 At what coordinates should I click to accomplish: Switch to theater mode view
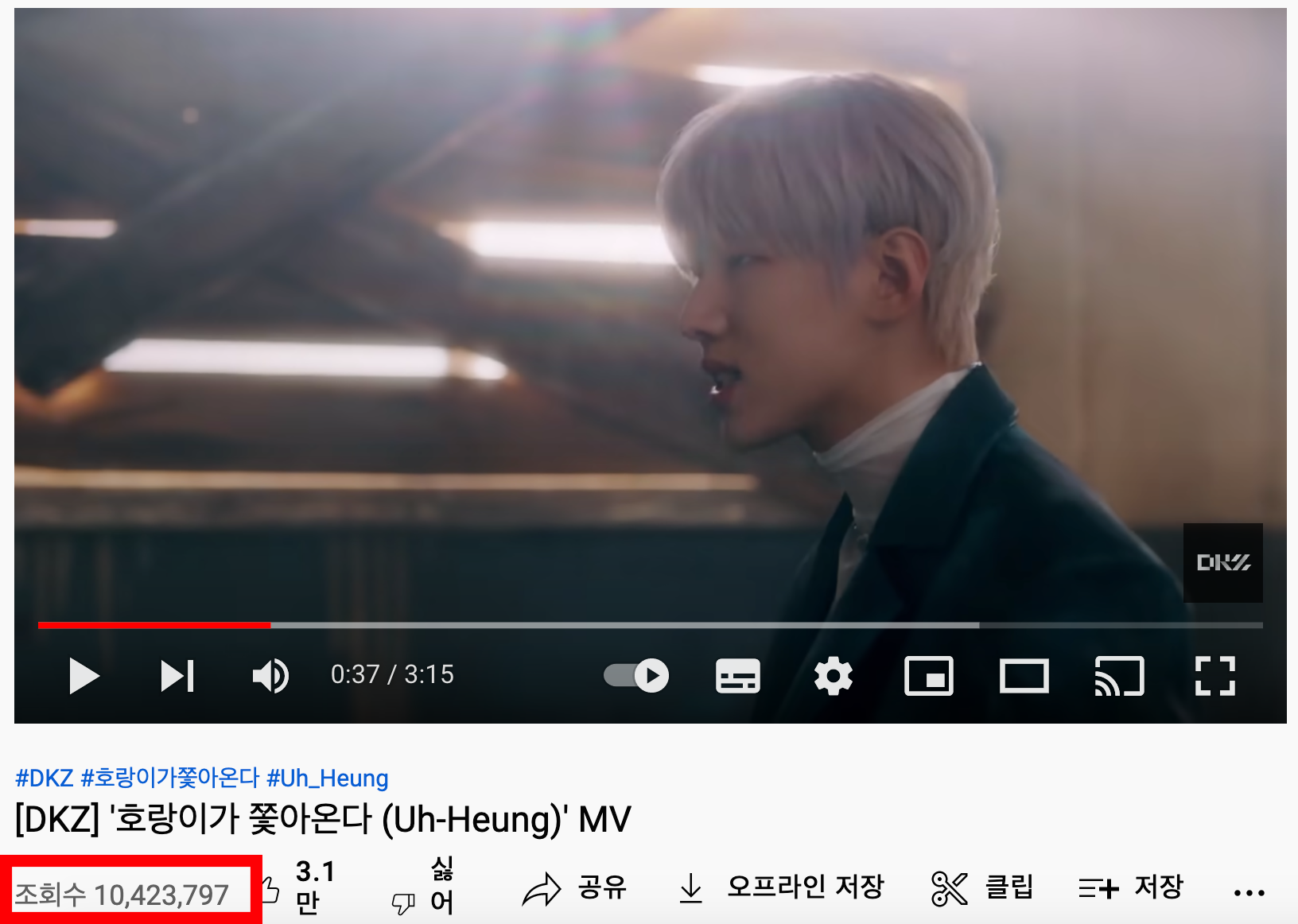coord(1024,676)
